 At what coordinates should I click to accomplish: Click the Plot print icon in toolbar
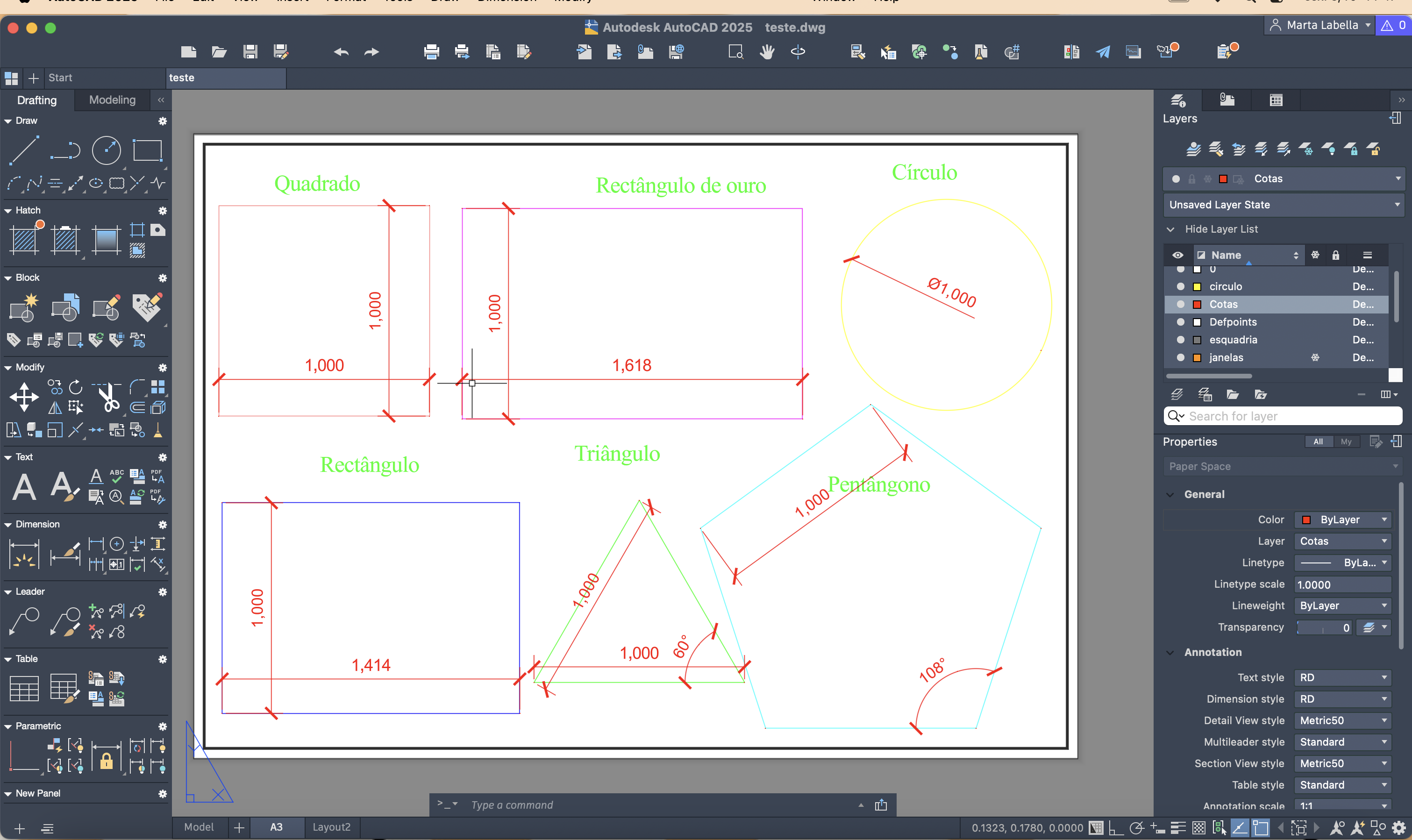tap(431, 52)
